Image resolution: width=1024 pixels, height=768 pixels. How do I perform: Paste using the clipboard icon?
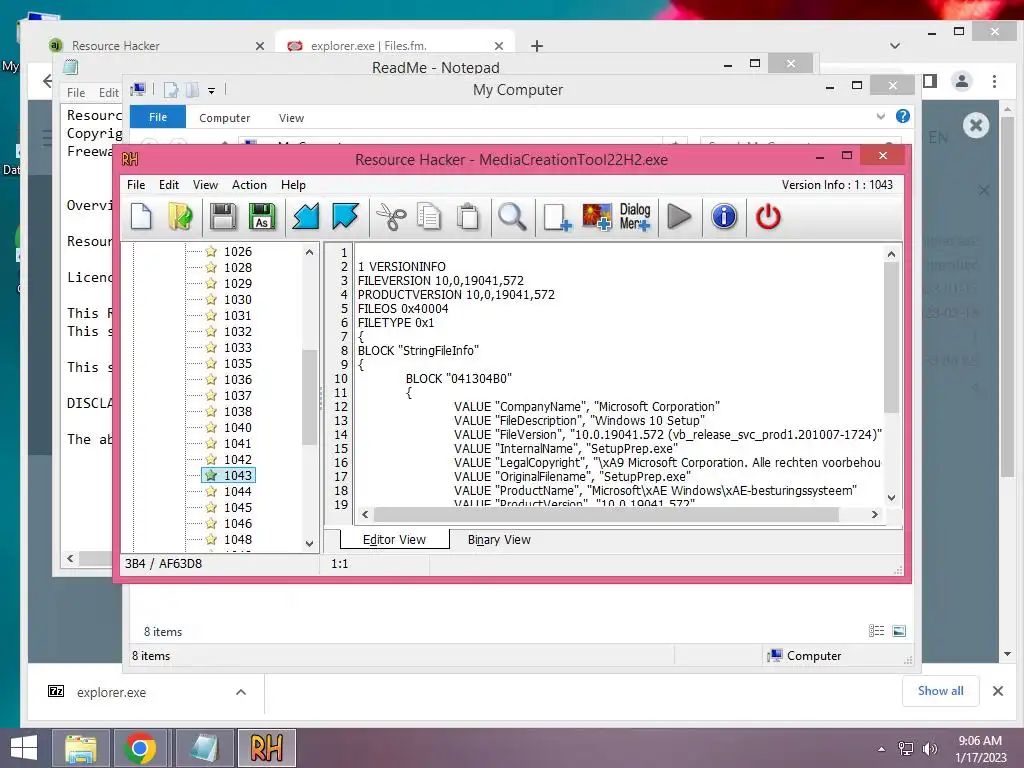click(468, 217)
